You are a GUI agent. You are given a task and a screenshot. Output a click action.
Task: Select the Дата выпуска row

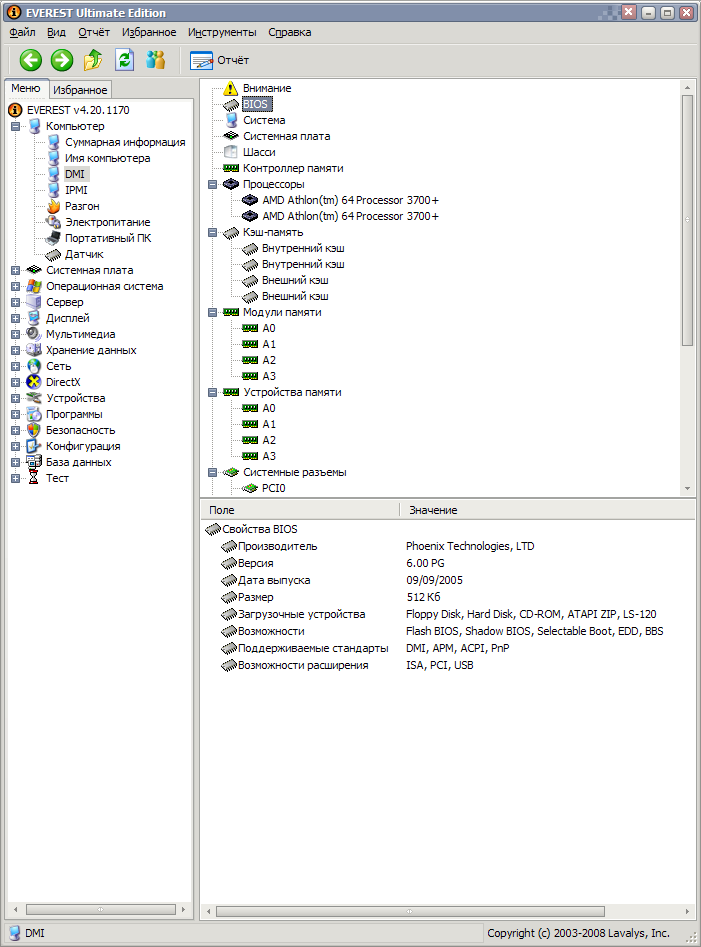(447, 580)
